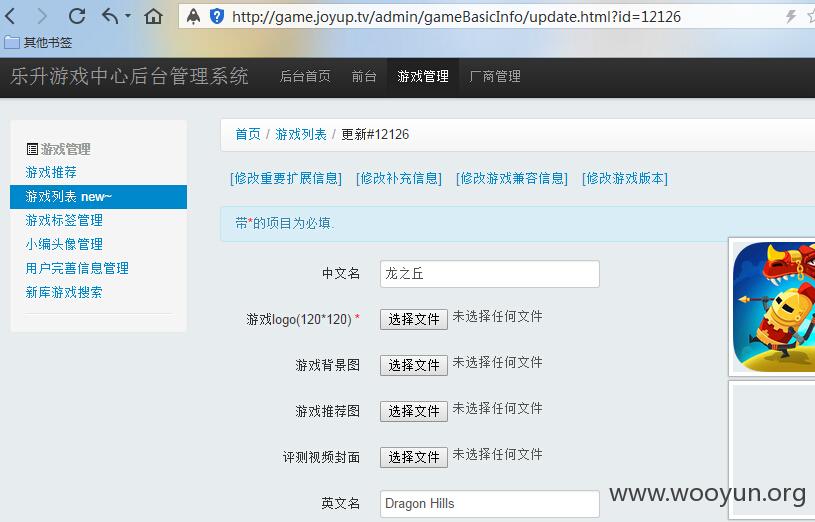Open [修改游戏兼容信息] link
This screenshot has width=815, height=522.
(512, 178)
